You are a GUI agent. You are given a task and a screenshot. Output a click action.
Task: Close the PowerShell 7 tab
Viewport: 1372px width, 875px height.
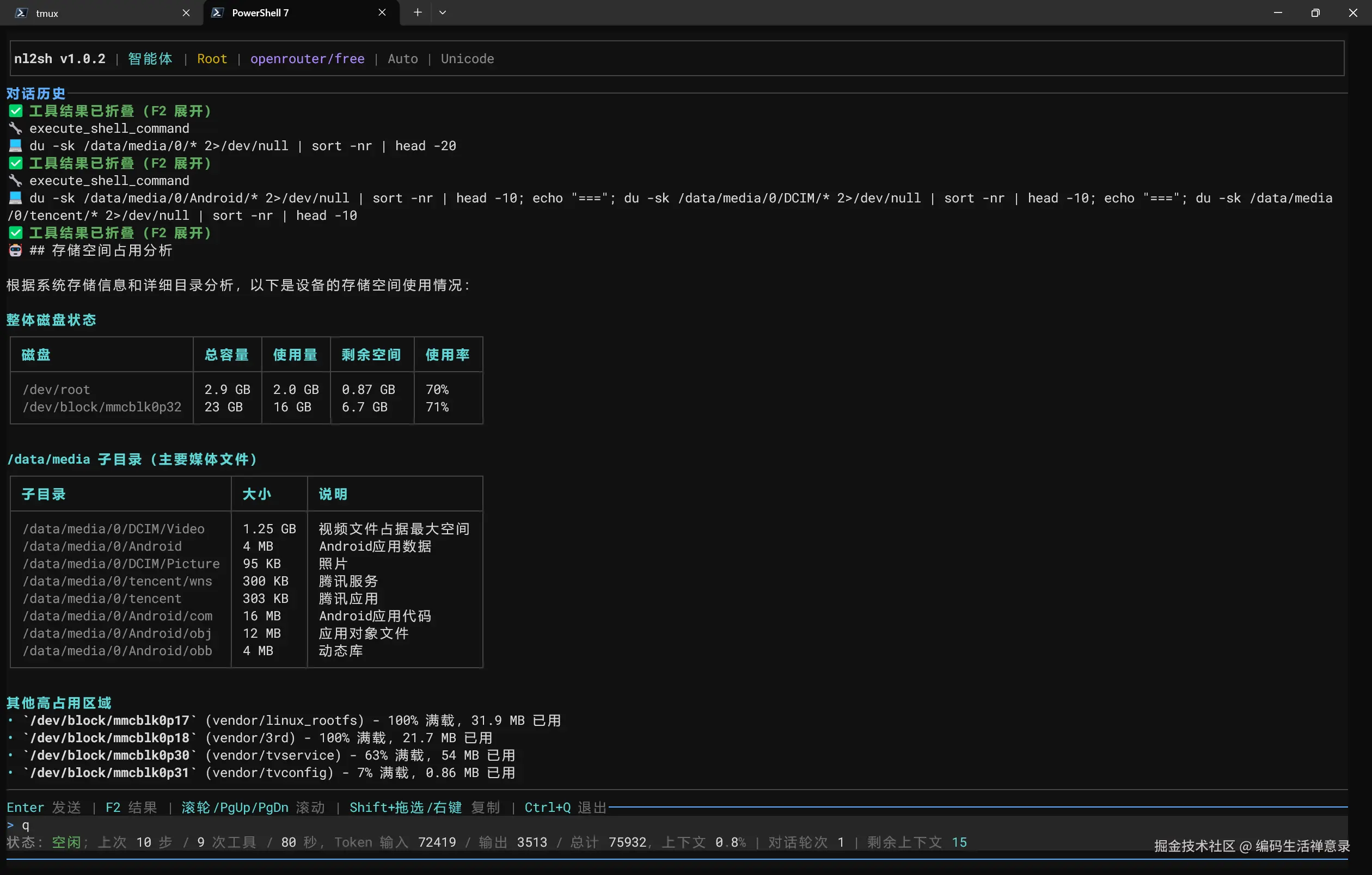[382, 13]
